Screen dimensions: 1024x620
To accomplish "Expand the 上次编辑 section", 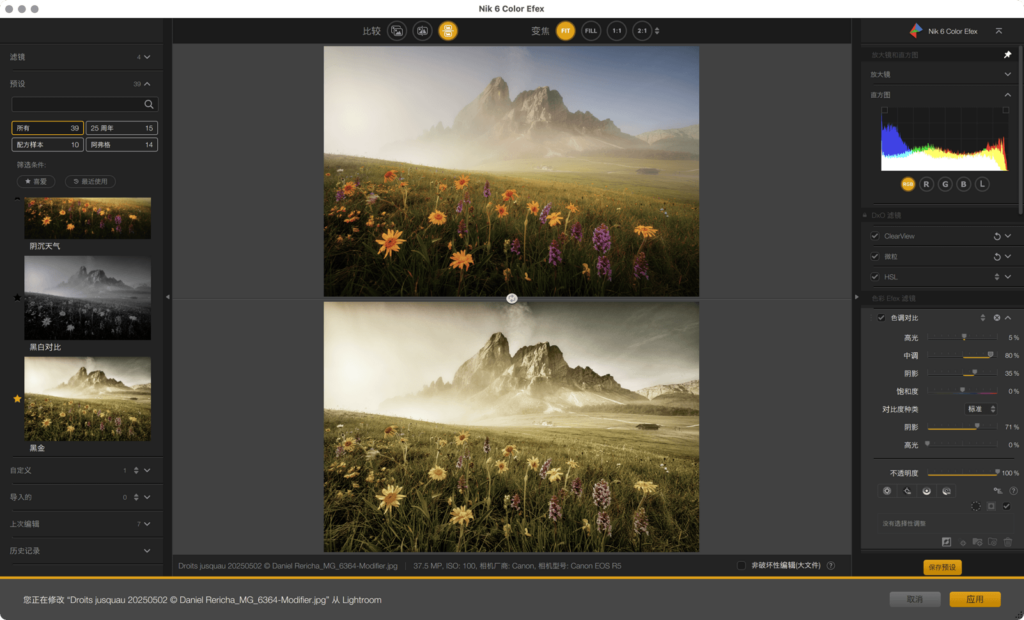I will (x=147, y=524).
